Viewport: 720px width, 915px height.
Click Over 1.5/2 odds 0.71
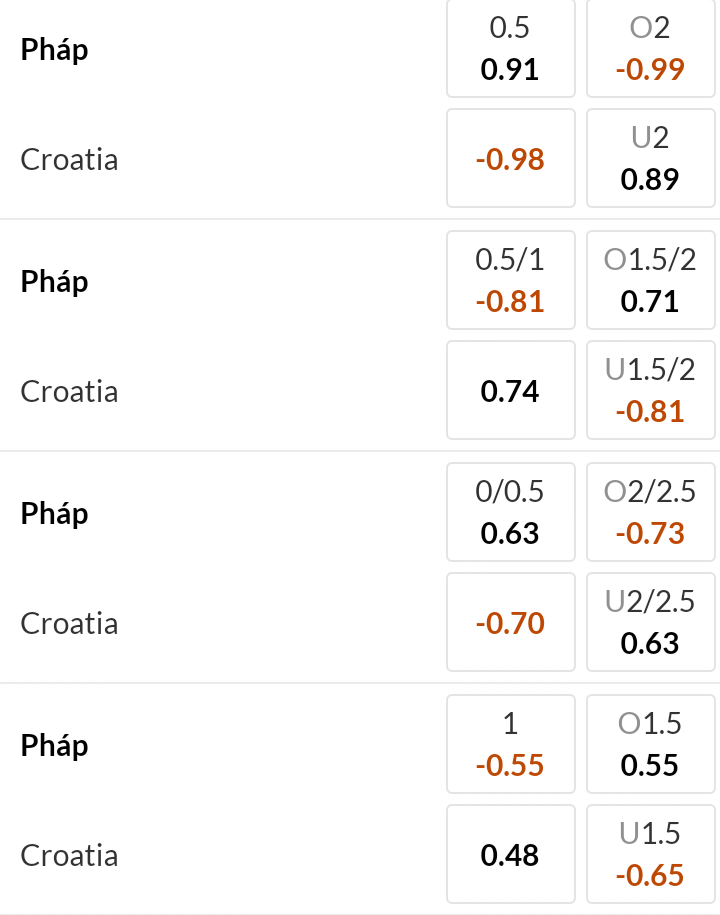click(650, 281)
